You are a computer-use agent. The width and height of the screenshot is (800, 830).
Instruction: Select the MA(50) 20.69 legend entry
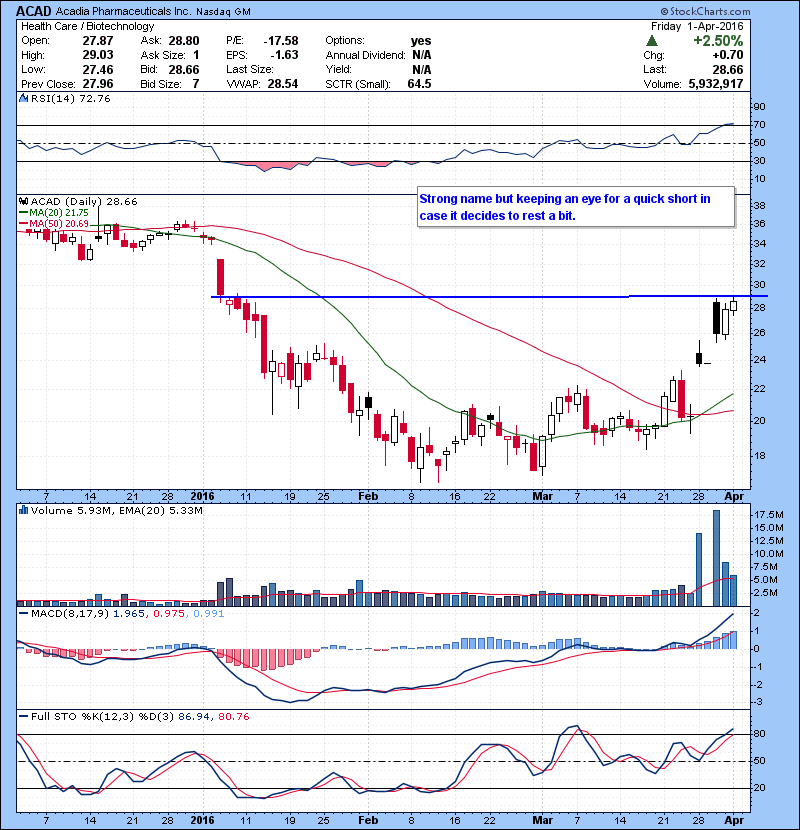[x=54, y=223]
